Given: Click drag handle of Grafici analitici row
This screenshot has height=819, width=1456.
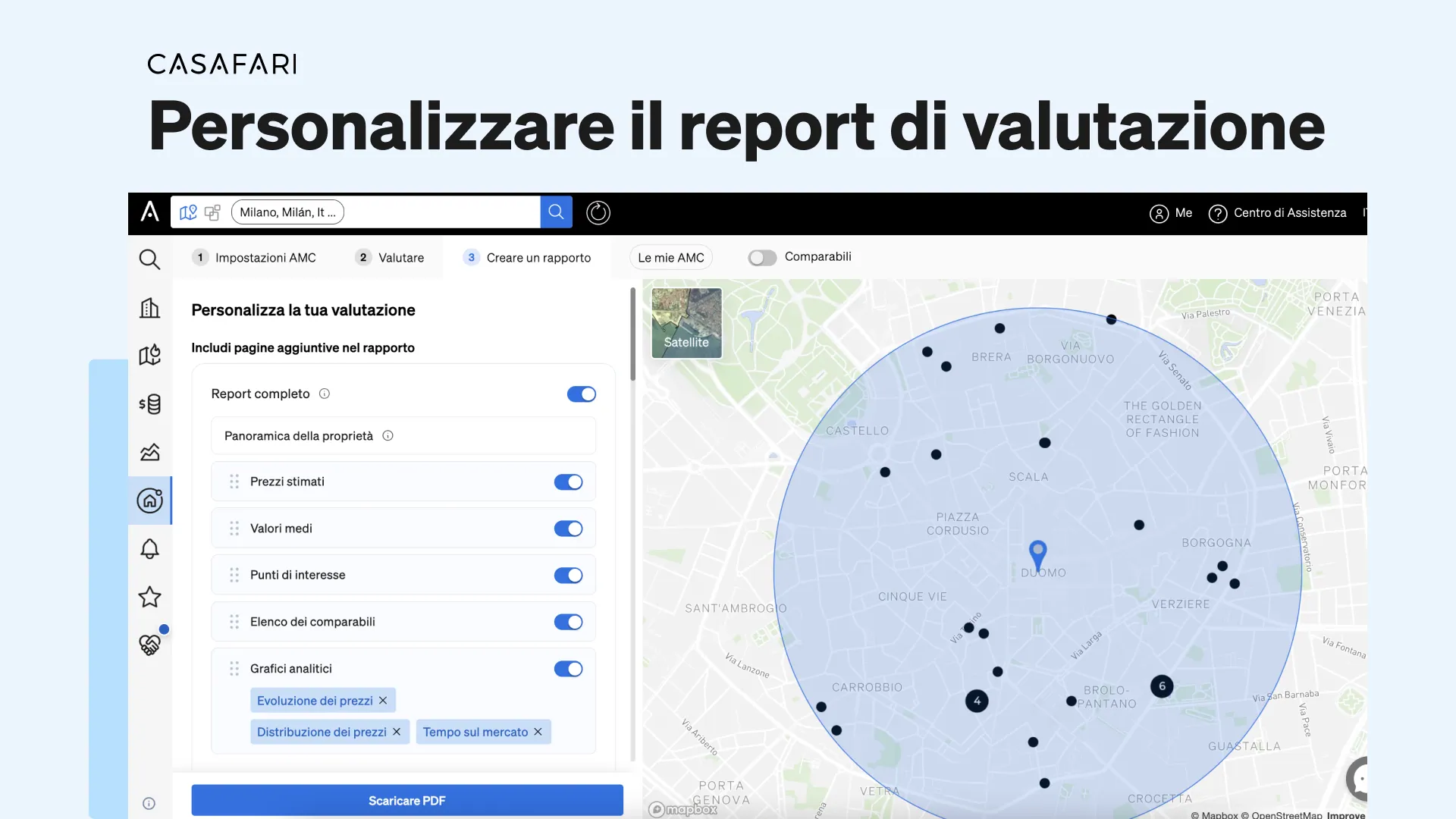Looking at the screenshot, I should (x=234, y=669).
